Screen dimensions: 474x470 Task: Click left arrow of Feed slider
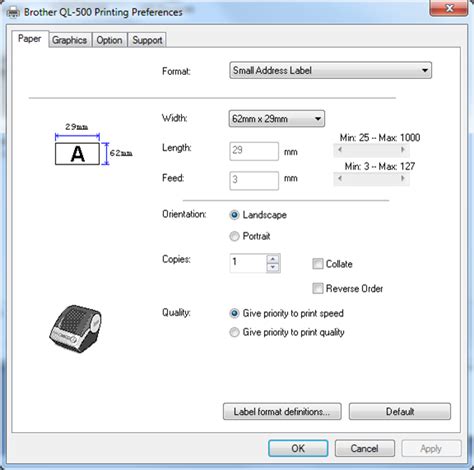(340, 179)
